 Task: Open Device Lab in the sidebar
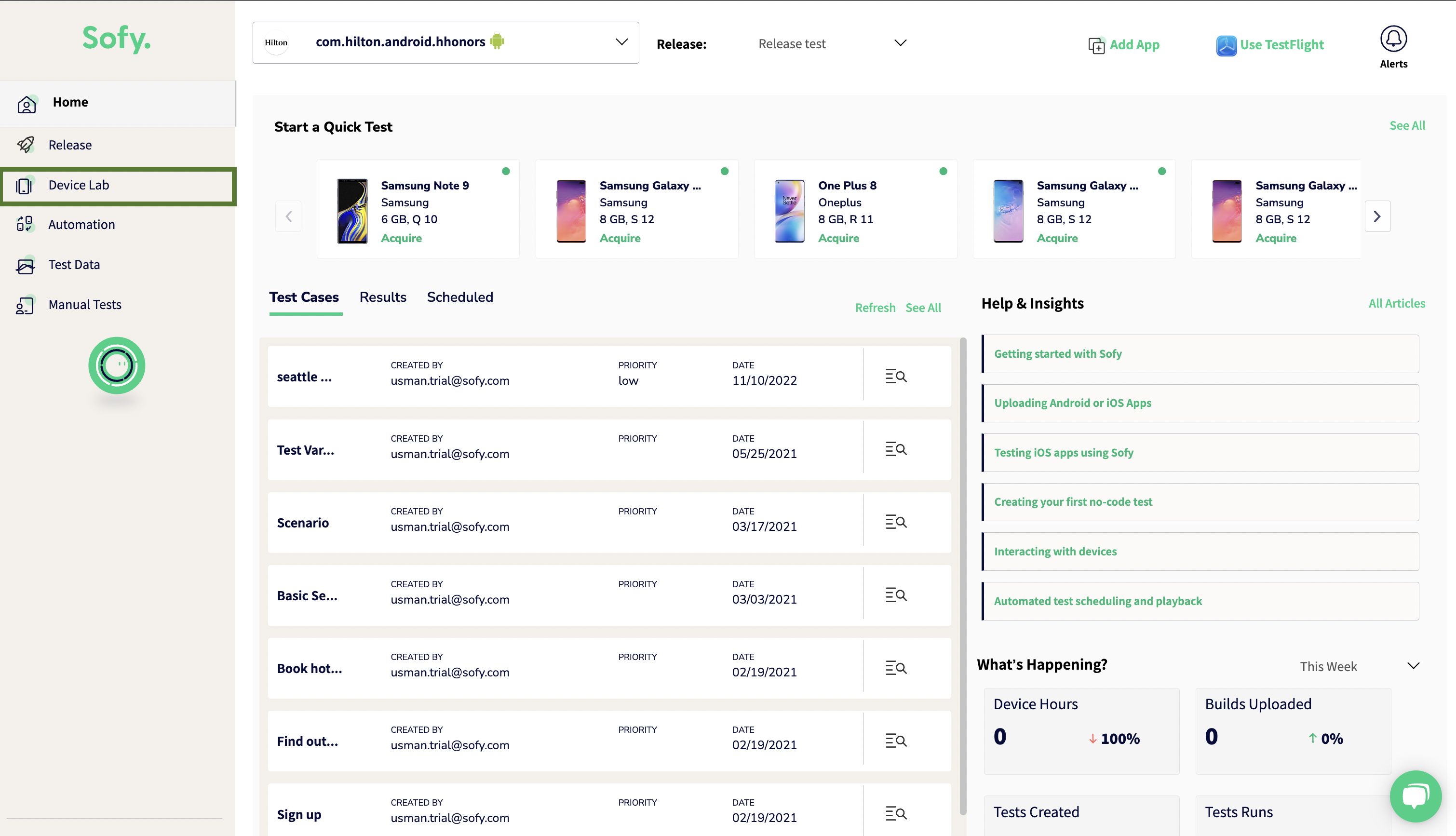pos(118,186)
